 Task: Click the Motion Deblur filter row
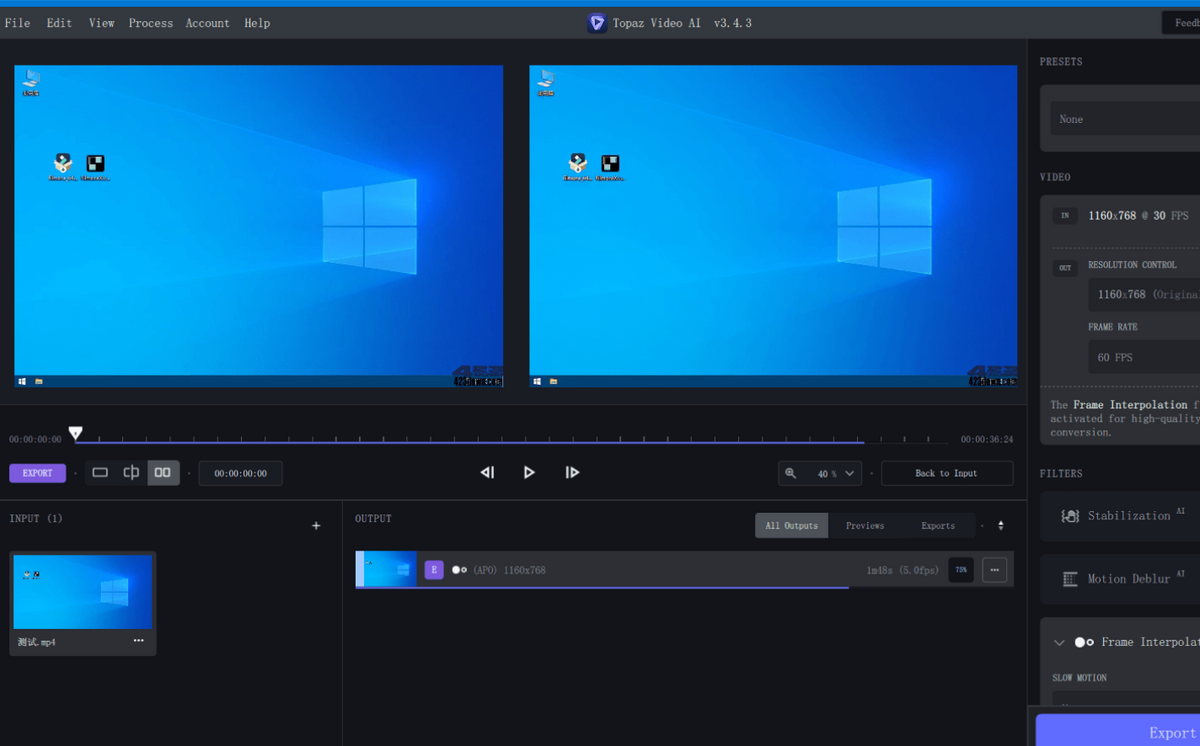pos(1120,579)
